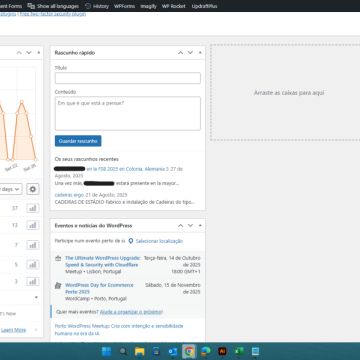Open bar chart icon for the 3 row
The width and height of the screenshot is (360, 360).
pos(33,282)
